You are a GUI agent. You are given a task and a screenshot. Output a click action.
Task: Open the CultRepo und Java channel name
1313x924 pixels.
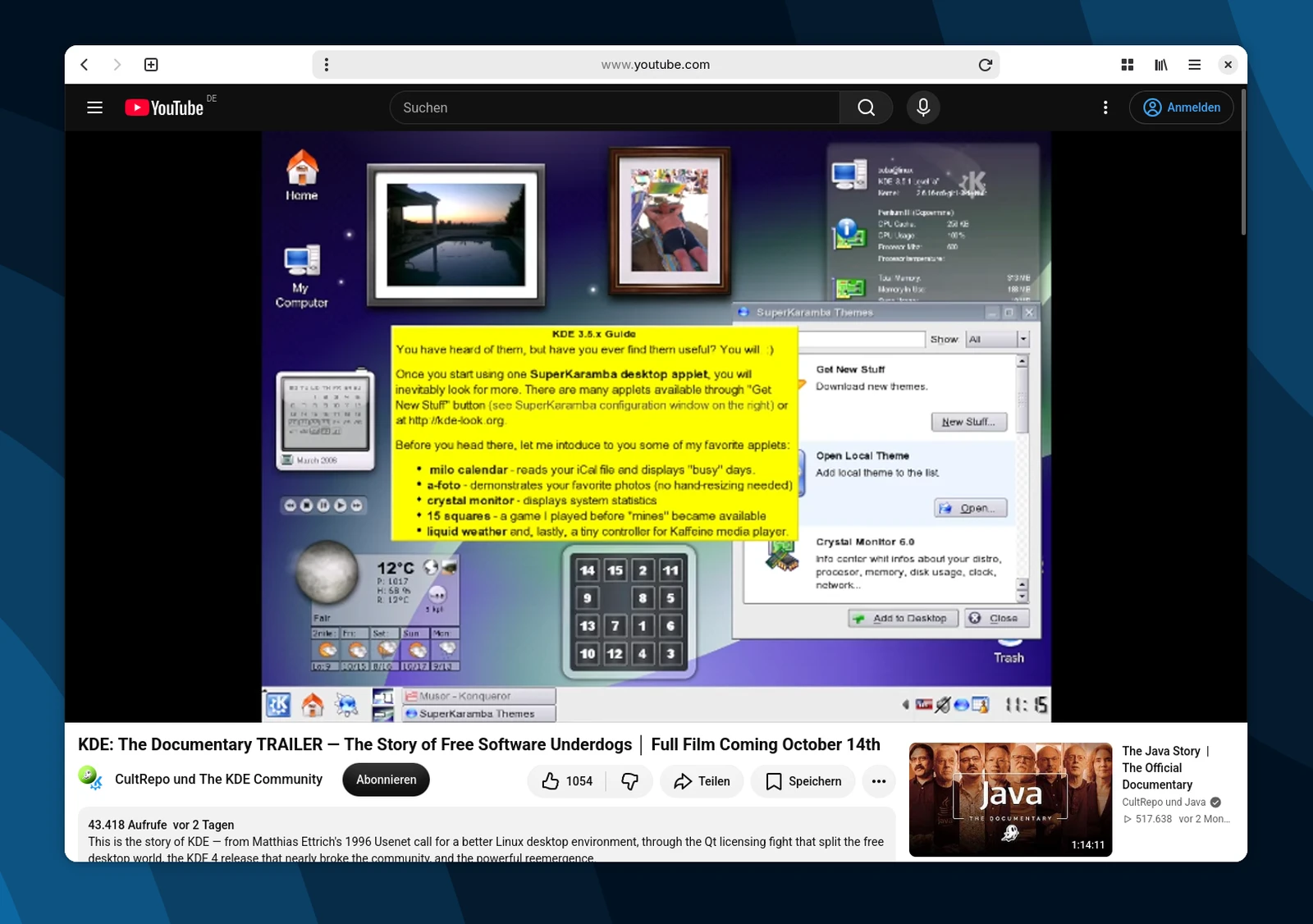1164,802
